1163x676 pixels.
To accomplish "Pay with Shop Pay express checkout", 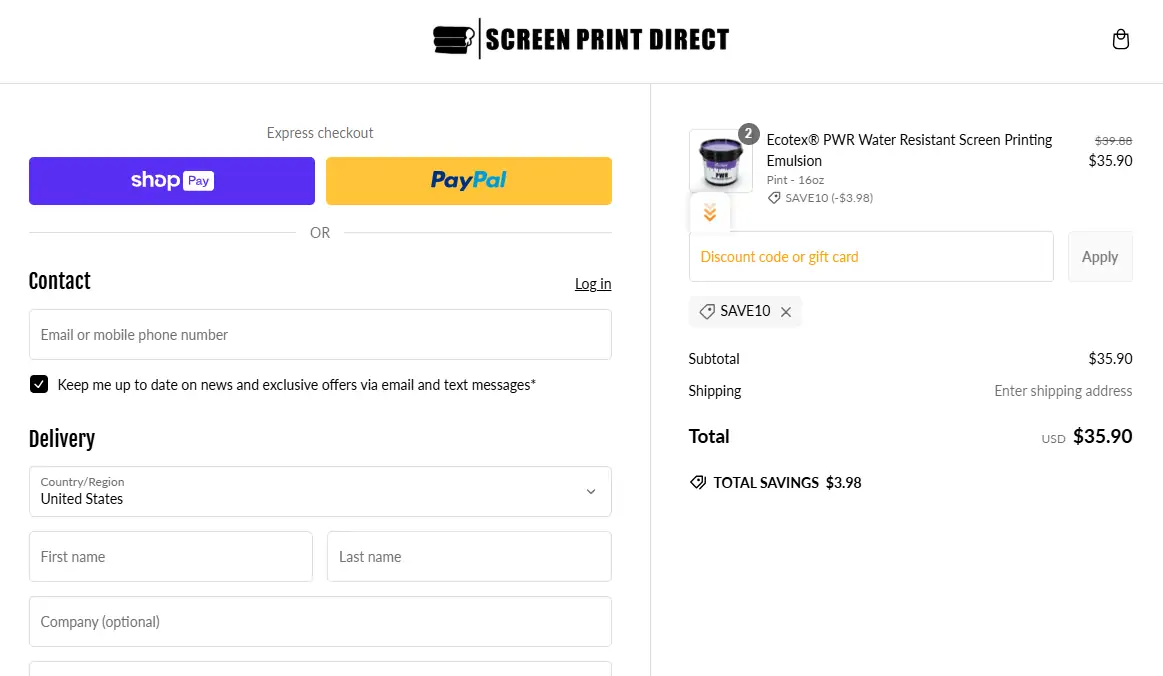I will [x=171, y=181].
